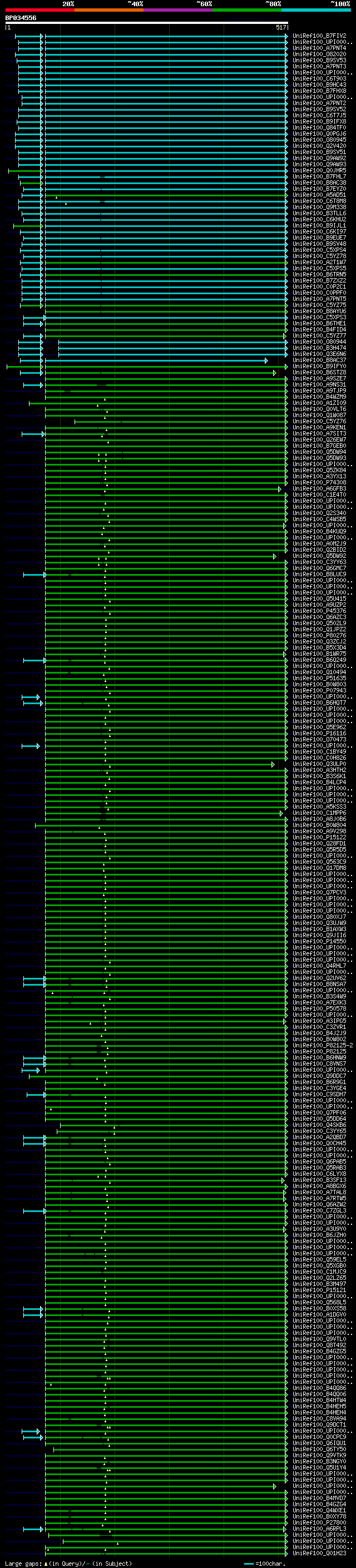The height and width of the screenshot is (1568, 356).
Task: Click hit label UniRef100_A5AD51
Action: pos(319,195)
